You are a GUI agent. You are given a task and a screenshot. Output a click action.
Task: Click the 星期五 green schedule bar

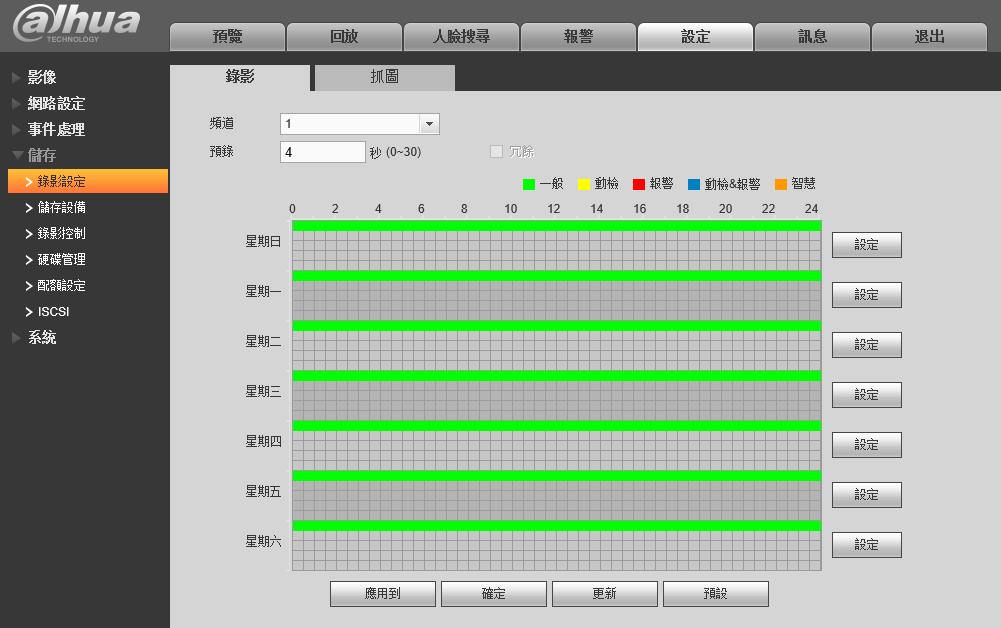tap(557, 475)
